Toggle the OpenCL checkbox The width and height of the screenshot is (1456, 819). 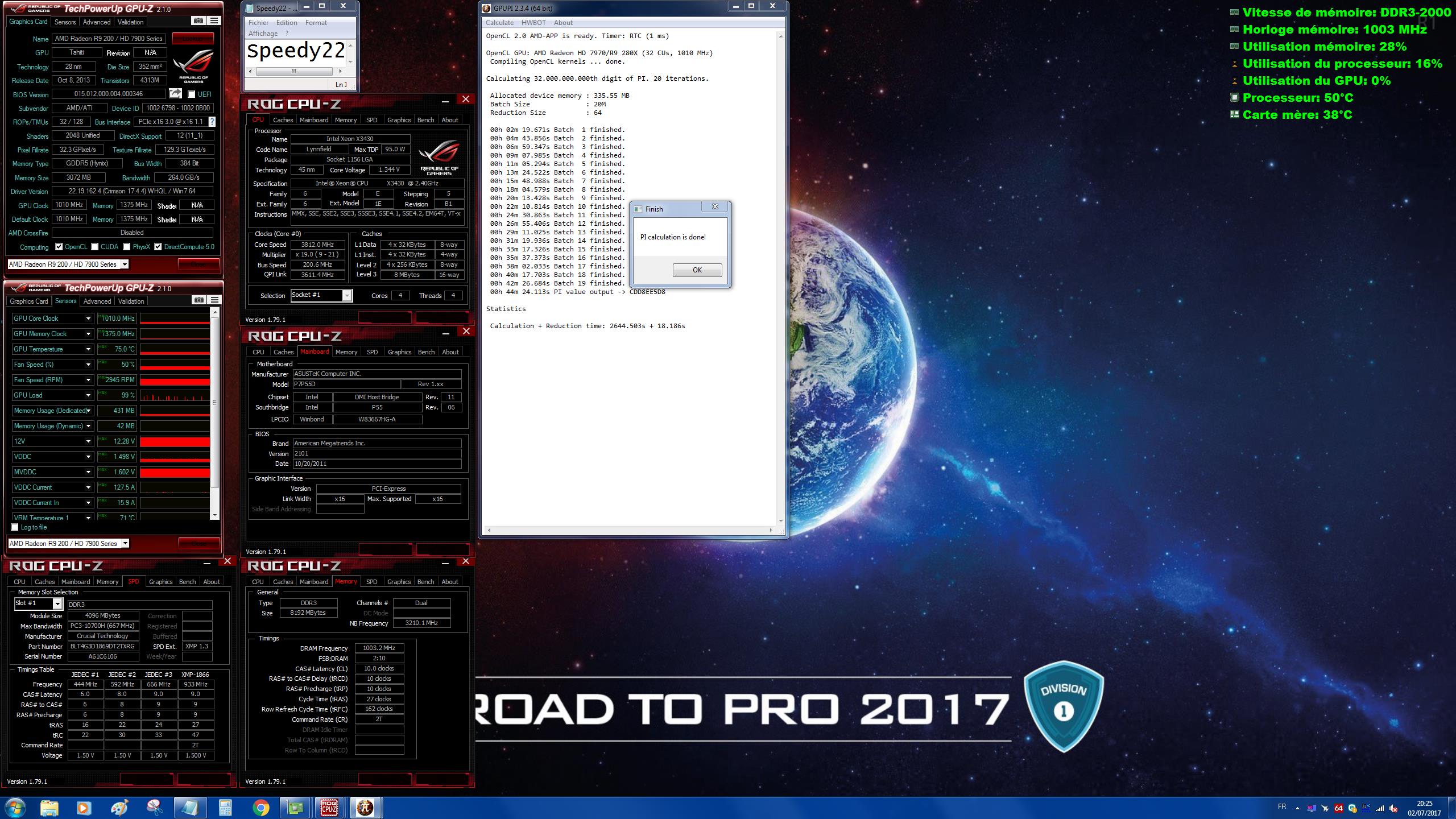[x=59, y=247]
